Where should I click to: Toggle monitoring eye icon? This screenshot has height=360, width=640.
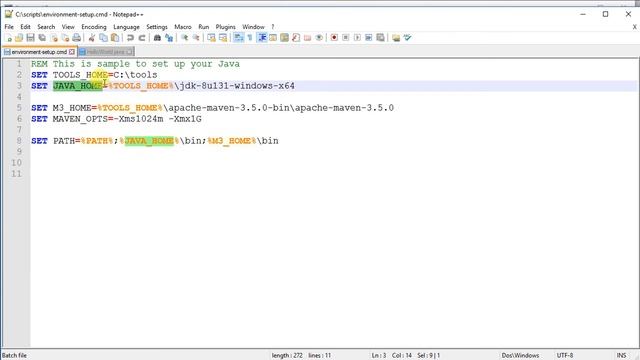click(319, 38)
